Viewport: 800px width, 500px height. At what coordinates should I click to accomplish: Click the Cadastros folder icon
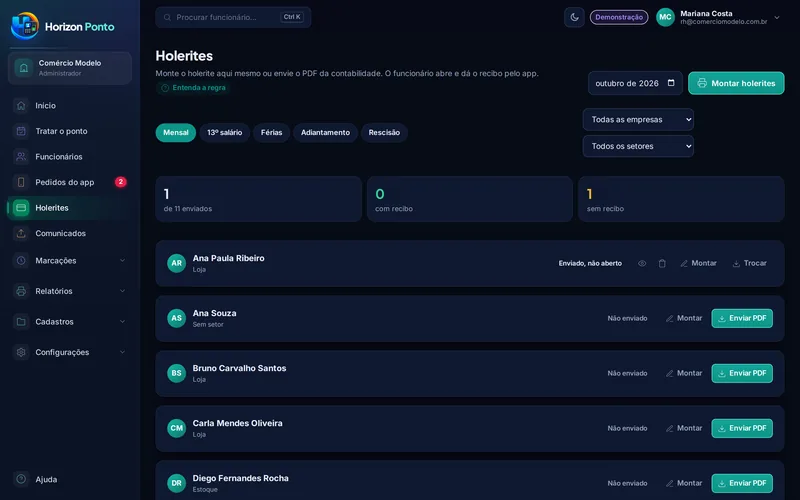click(21, 321)
